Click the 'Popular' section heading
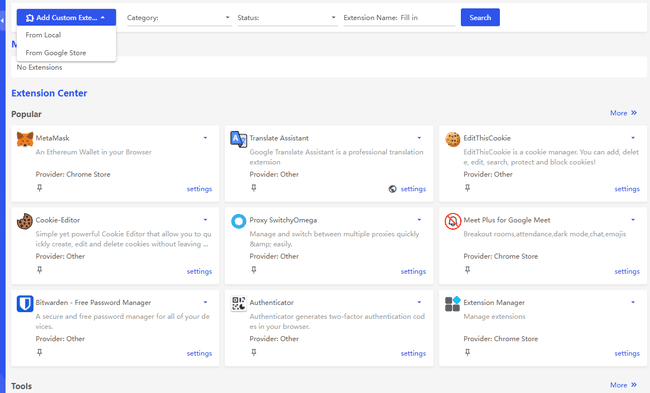This screenshot has height=393, width=650. (27, 114)
